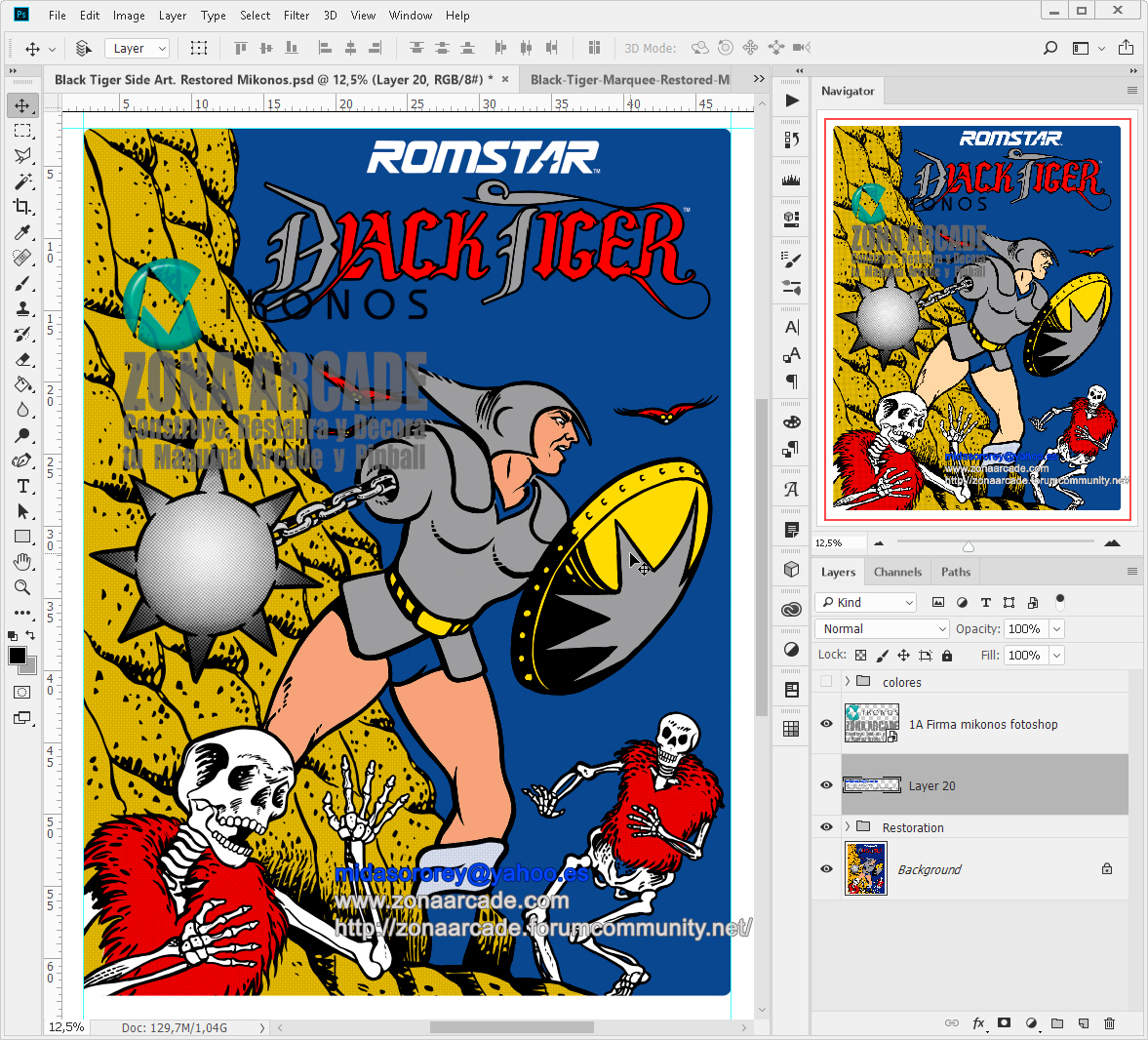1148x1040 pixels.
Task: Hide the Background layer
Action: pyautogui.click(x=825, y=868)
